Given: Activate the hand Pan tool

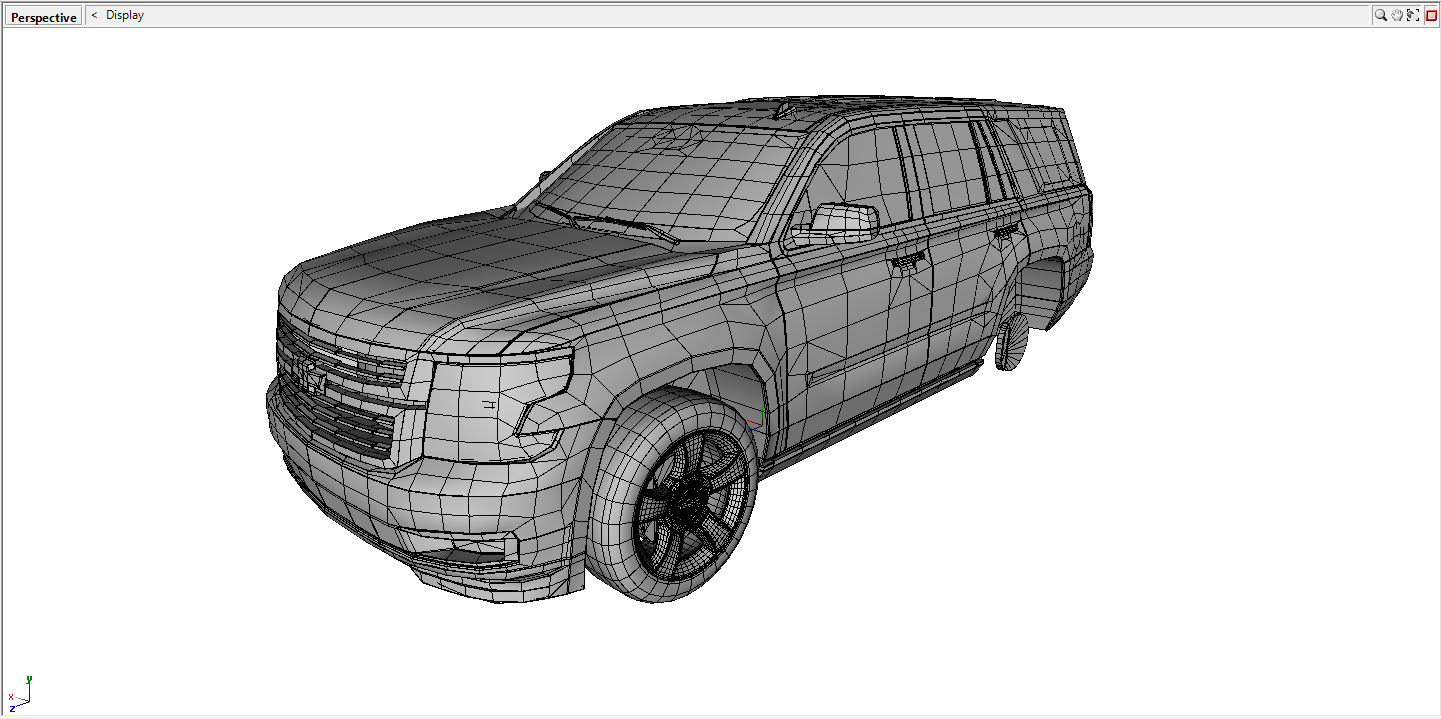Looking at the screenshot, I should pos(1397,15).
